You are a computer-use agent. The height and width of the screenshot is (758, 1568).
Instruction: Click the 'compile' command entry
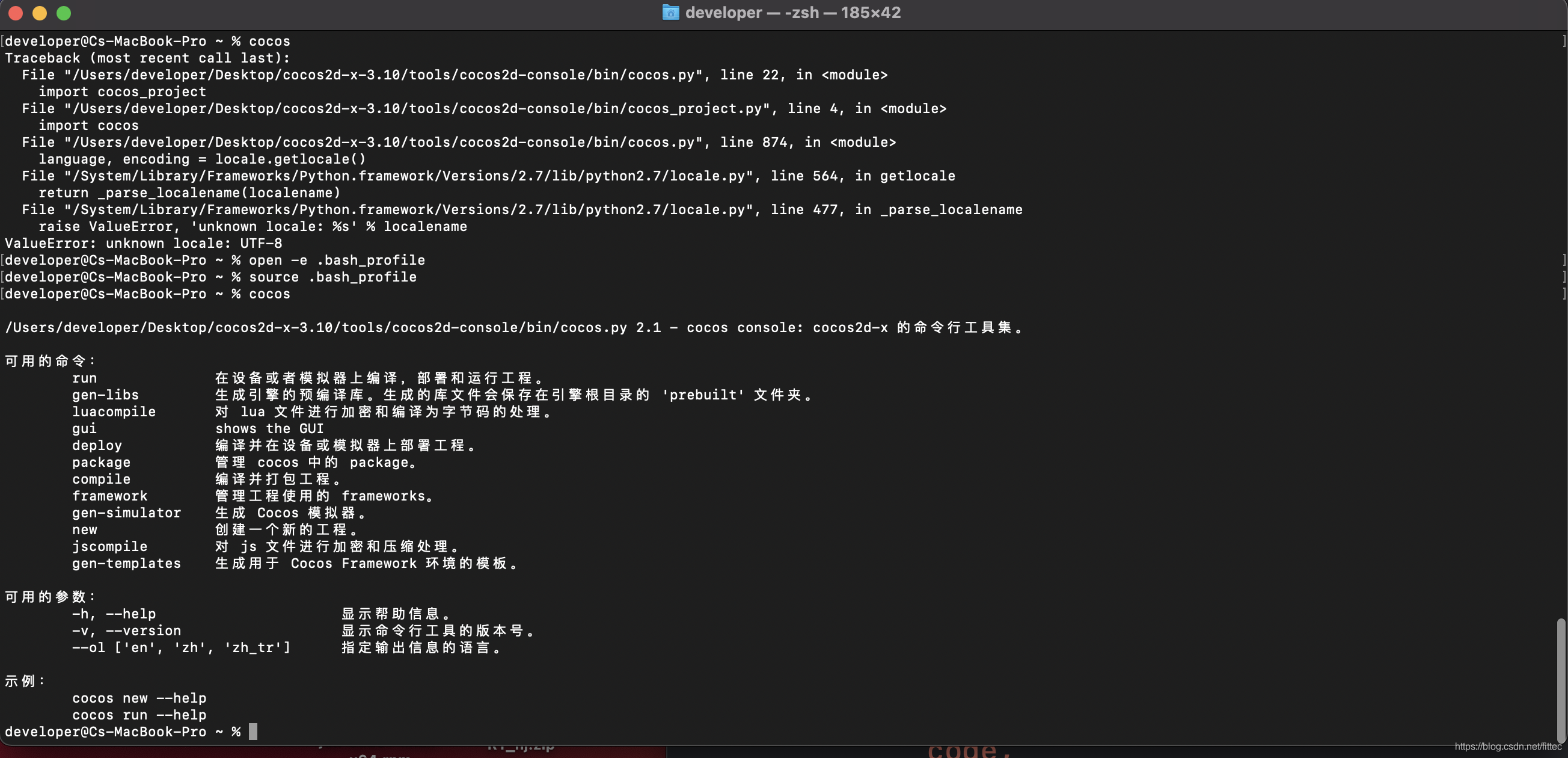101,479
